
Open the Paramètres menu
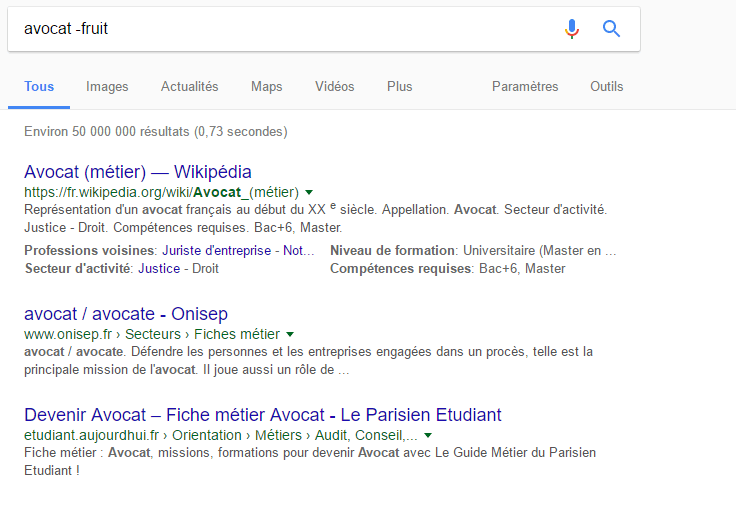(525, 86)
